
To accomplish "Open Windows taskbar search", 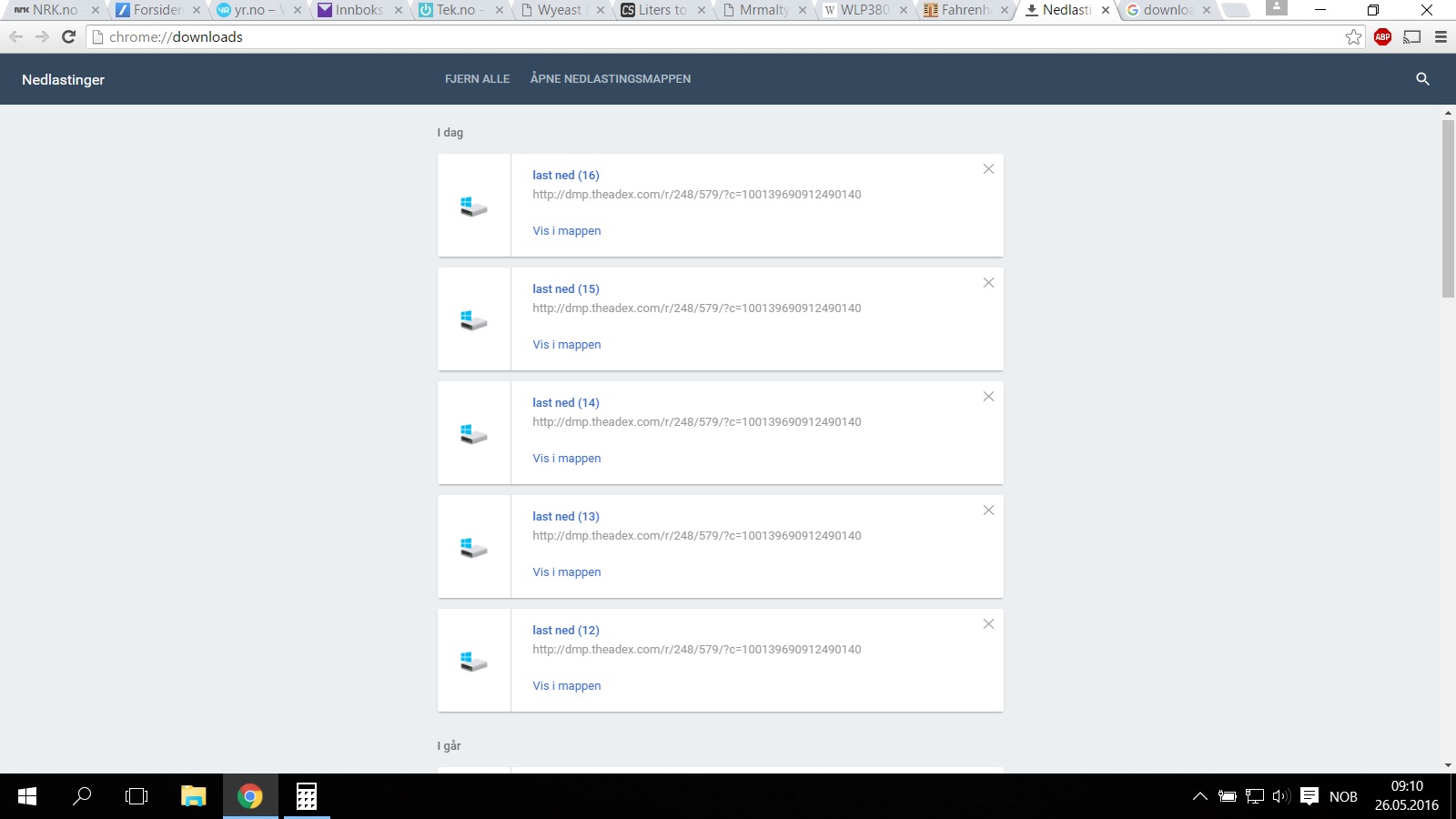I will click(x=82, y=796).
